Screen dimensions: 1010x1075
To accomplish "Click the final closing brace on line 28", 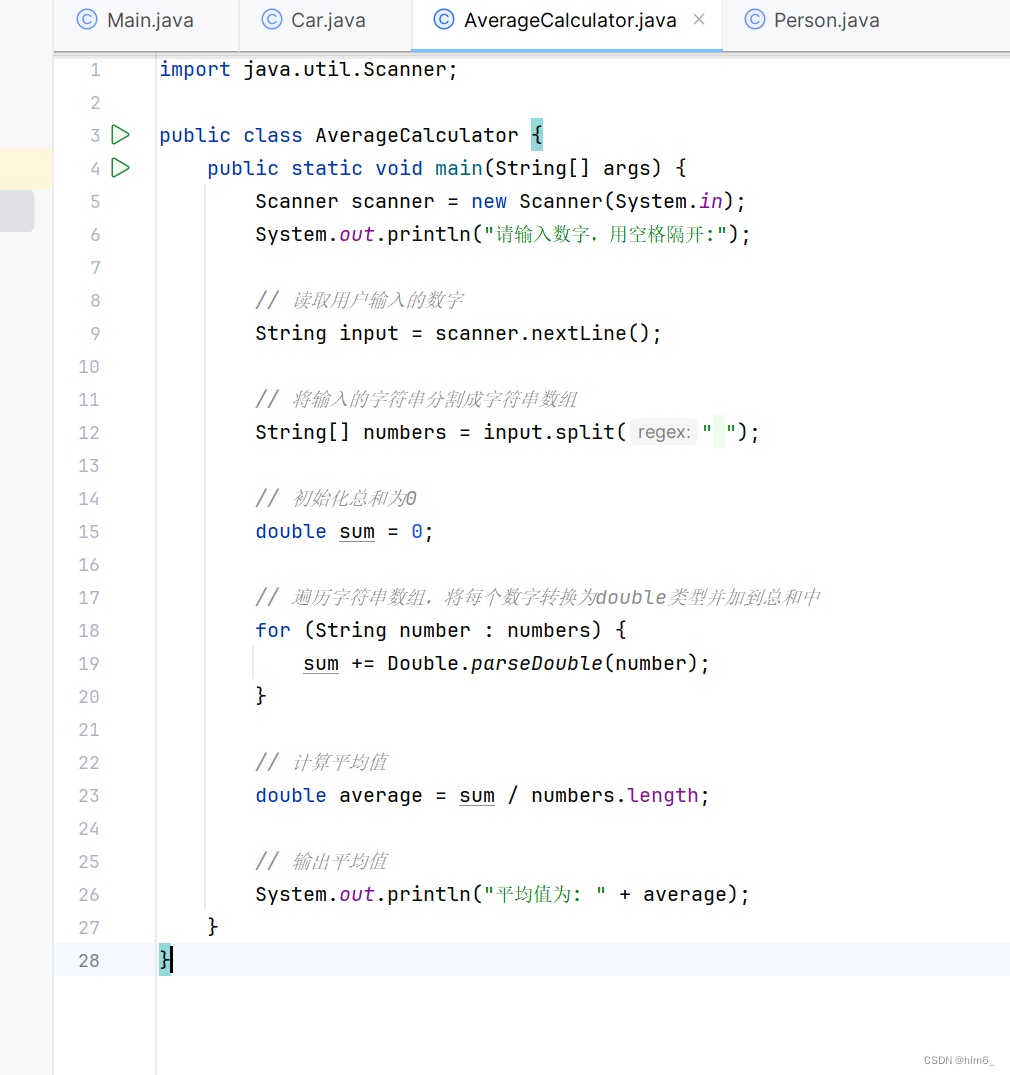I will click(x=165, y=960).
